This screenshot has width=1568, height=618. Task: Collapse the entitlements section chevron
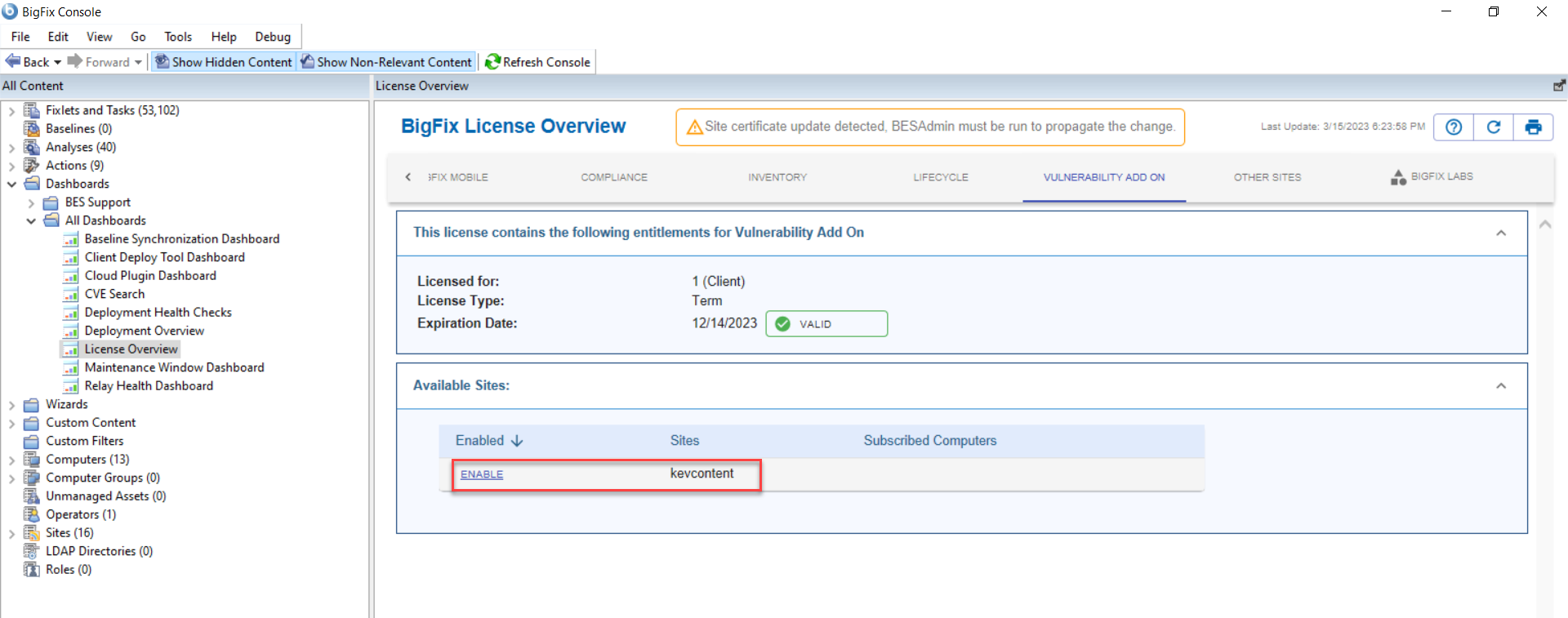click(x=1501, y=233)
